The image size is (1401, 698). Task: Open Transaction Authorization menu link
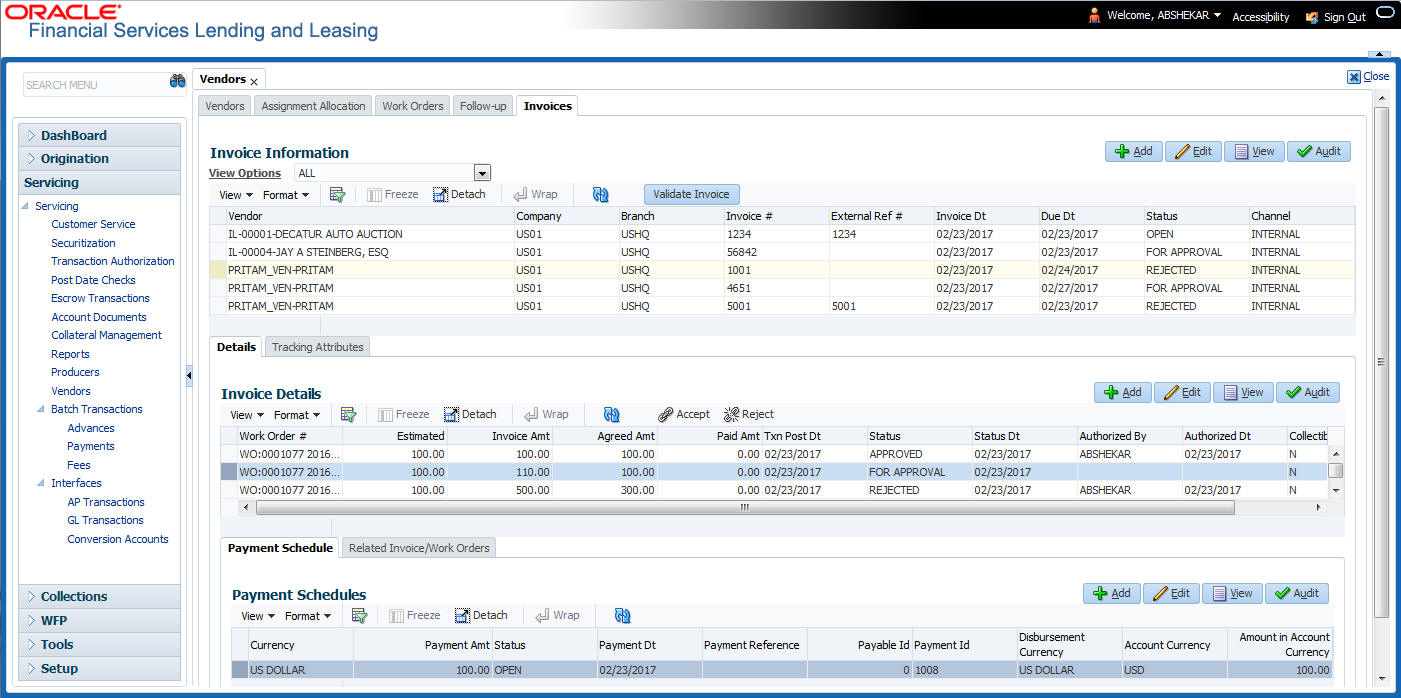tap(113, 261)
